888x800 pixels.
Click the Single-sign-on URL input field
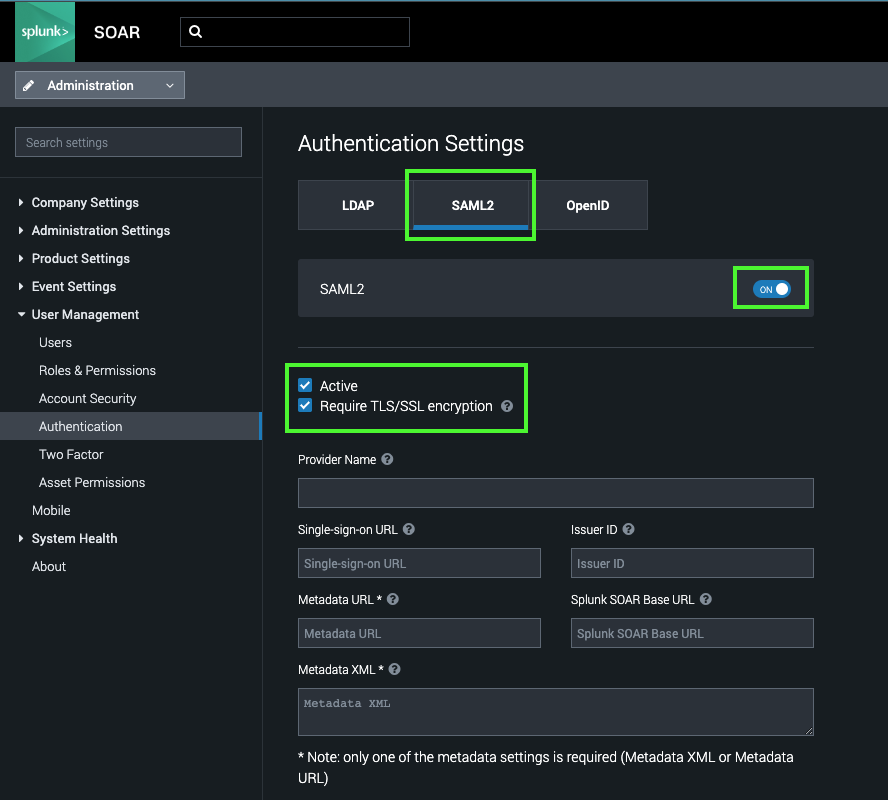point(419,563)
